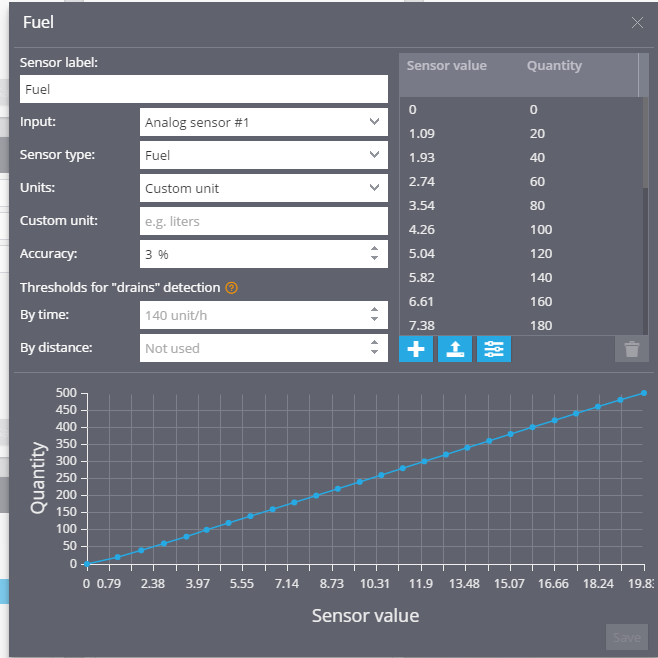Click the Quantity column header
658x658 pixels.
tap(554, 65)
